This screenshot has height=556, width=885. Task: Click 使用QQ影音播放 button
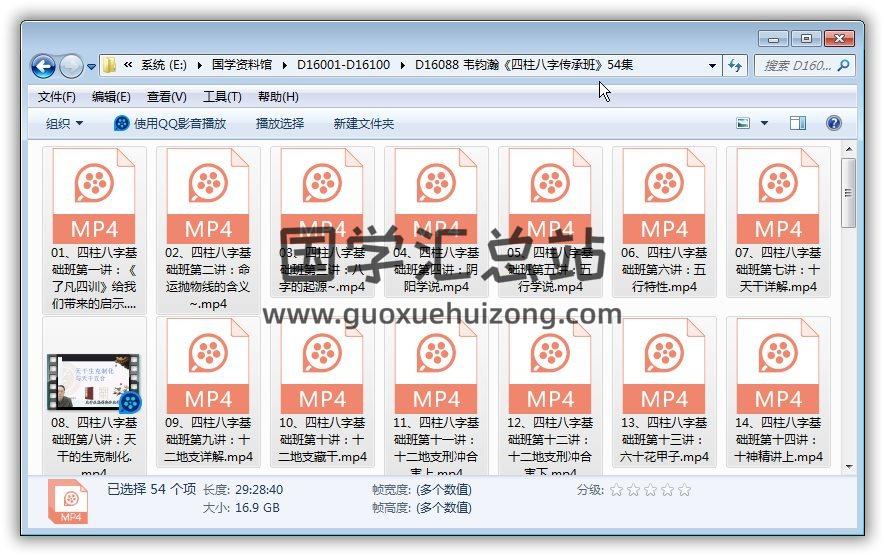click(x=170, y=123)
